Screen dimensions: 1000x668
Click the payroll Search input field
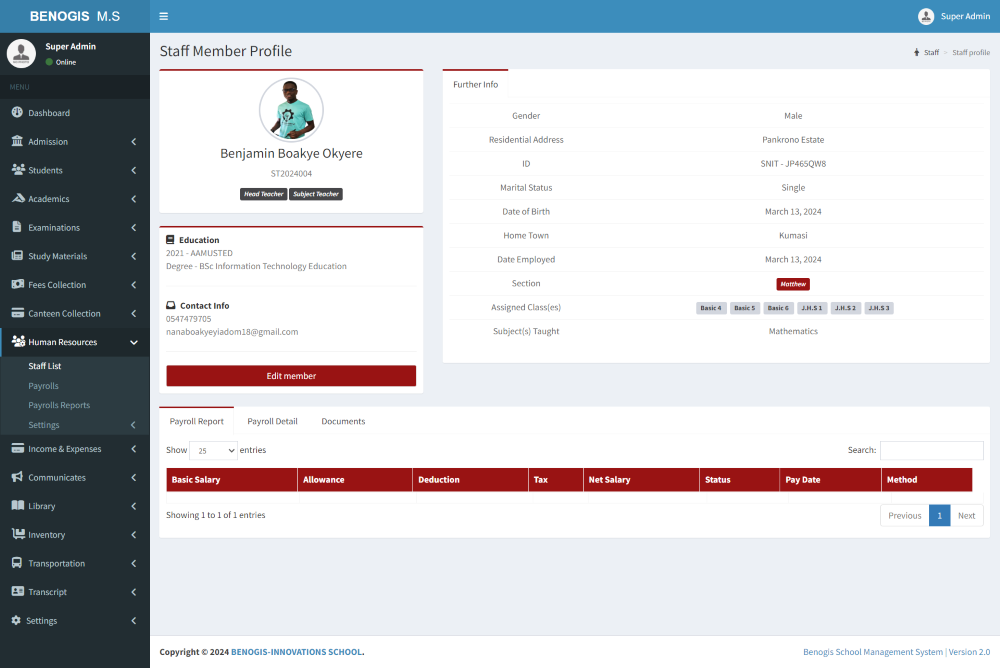pos(931,451)
